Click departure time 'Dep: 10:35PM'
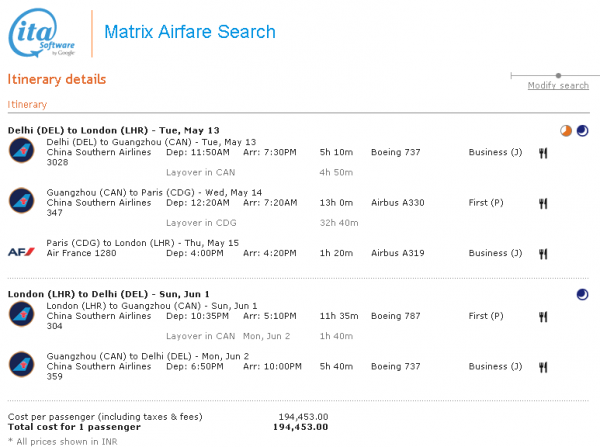This screenshot has height=447, width=600. coord(197,316)
